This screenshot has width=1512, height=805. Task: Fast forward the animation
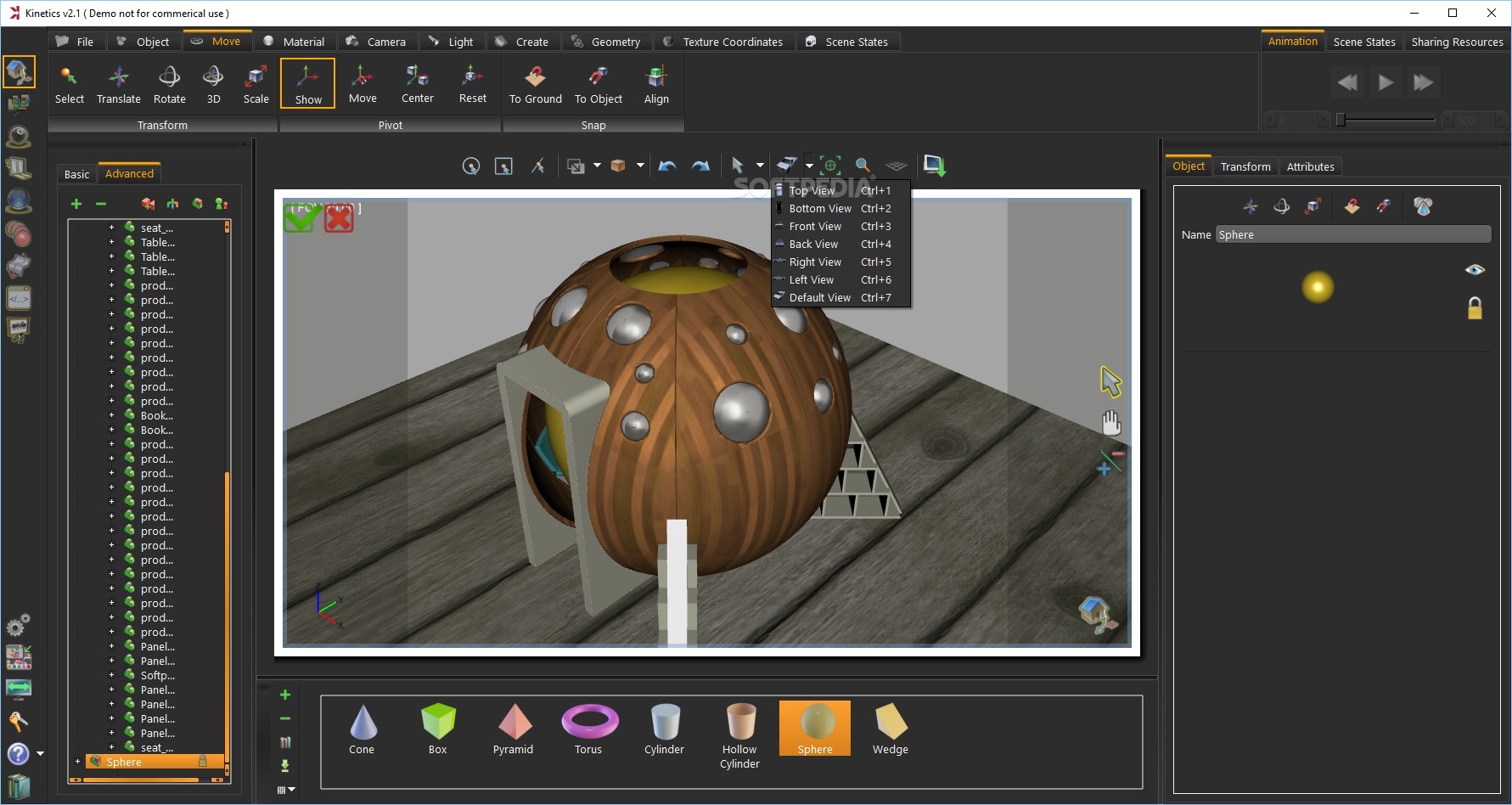(x=1424, y=82)
